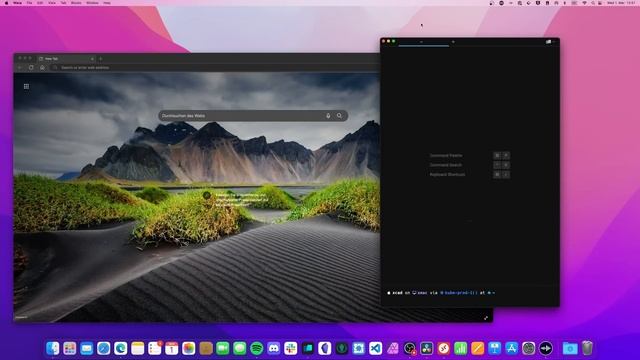Expand the background image with corner arrows
Viewport: 640px width, 360px height.
(x=486, y=318)
